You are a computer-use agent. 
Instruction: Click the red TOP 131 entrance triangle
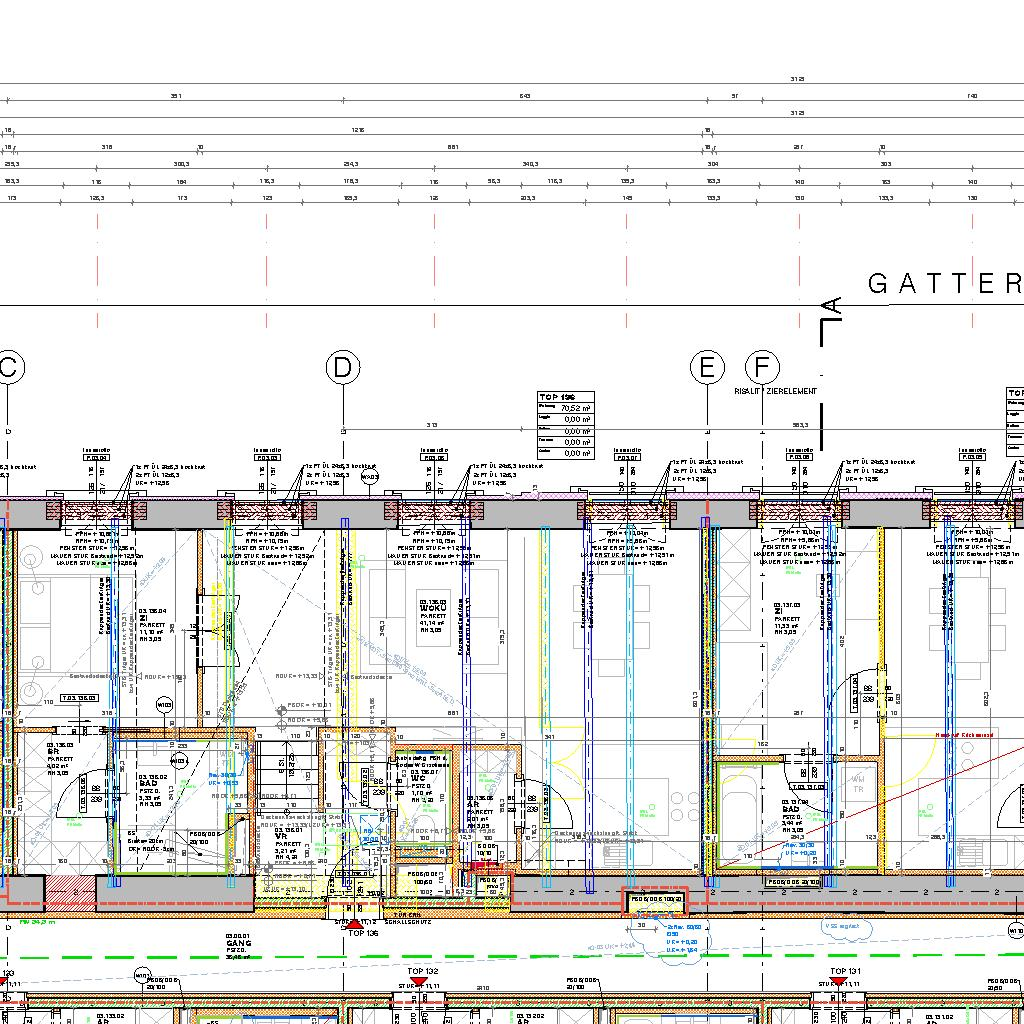coord(838,982)
